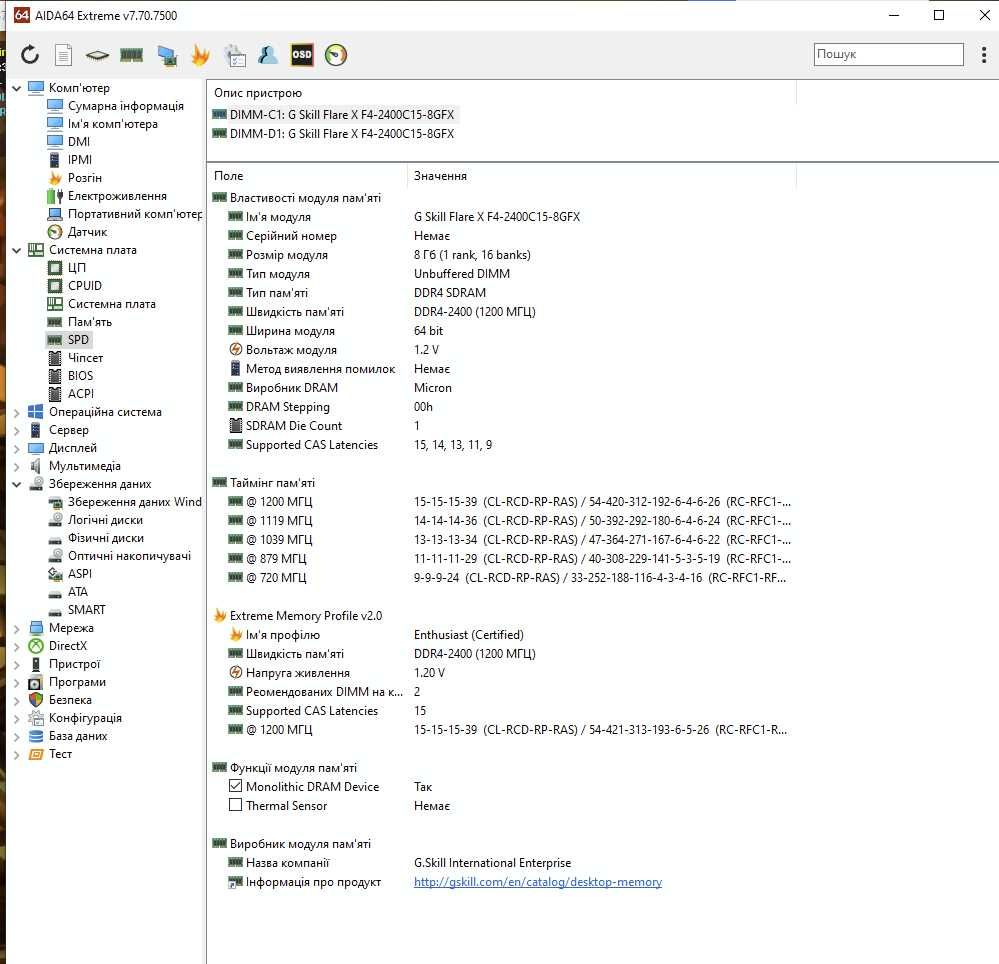Select DIMM-D1 G Skill Flare X device
The height and width of the screenshot is (964, 999).
334,134
